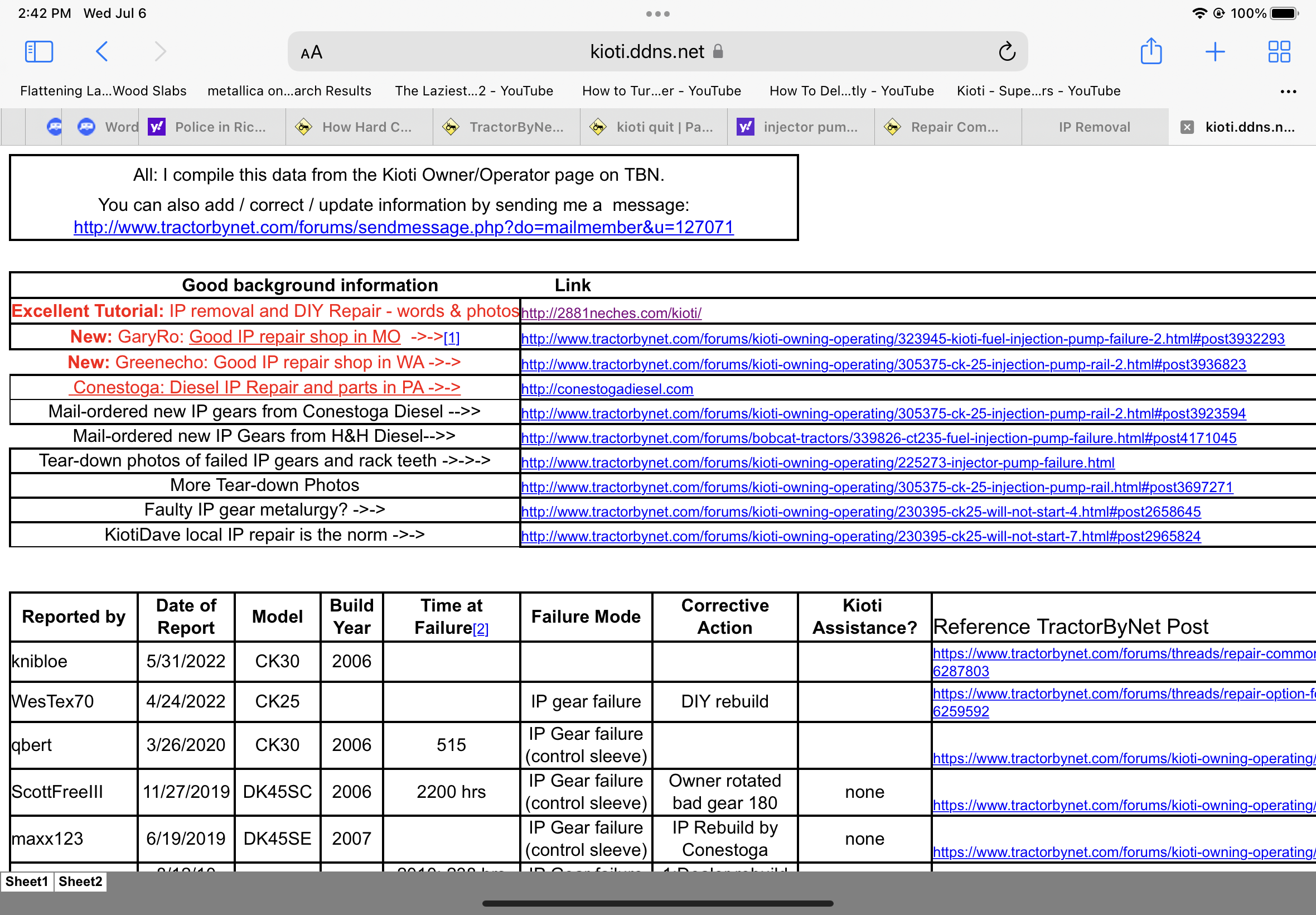Screen dimensions: 1316x915
Task: Open Good IP repair shop in MO link
Action: (x=294, y=336)
